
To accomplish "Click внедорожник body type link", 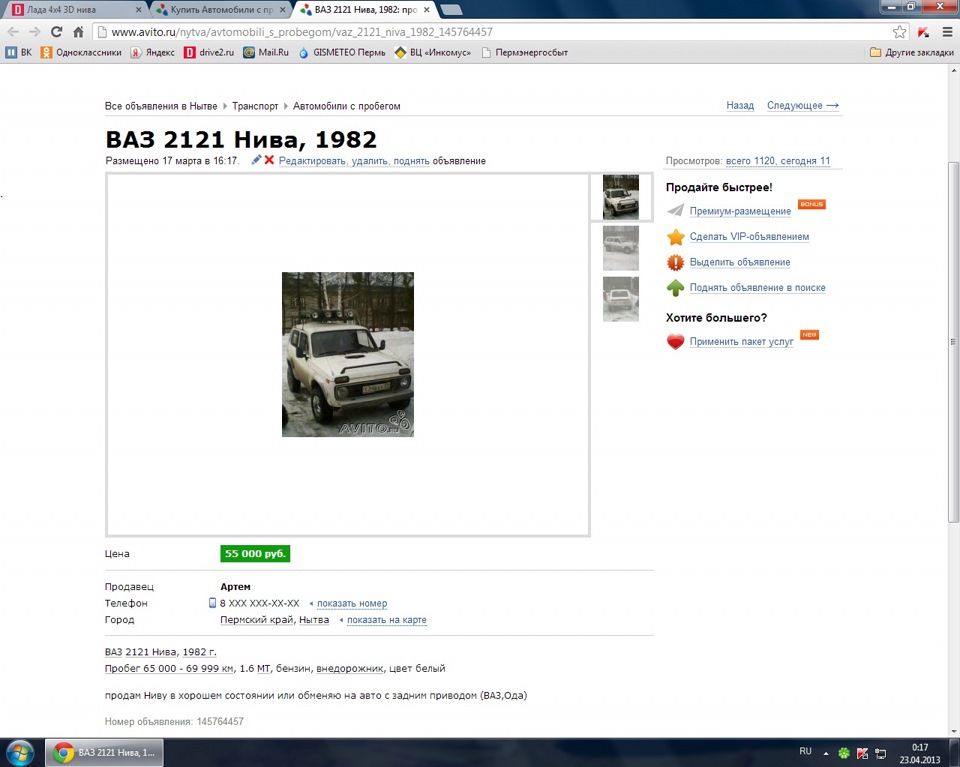I will 350,668.
